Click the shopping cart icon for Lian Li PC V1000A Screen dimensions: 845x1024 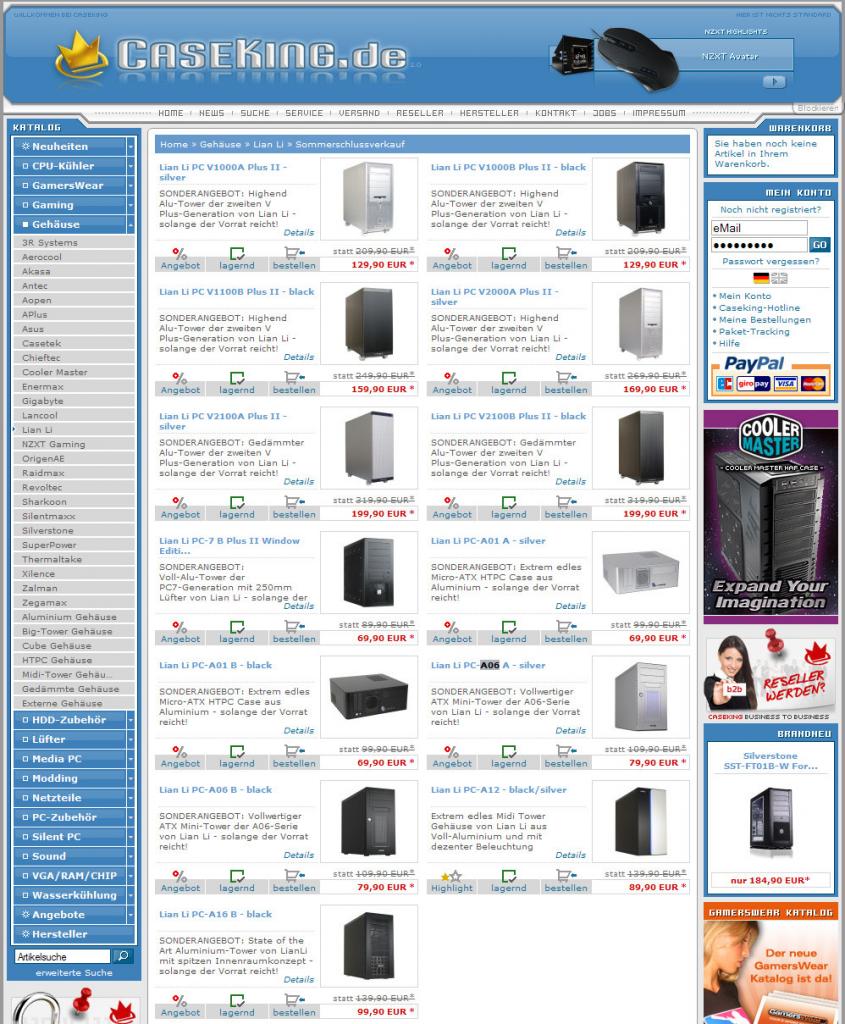pyautogui.click(x=294, y=253)
